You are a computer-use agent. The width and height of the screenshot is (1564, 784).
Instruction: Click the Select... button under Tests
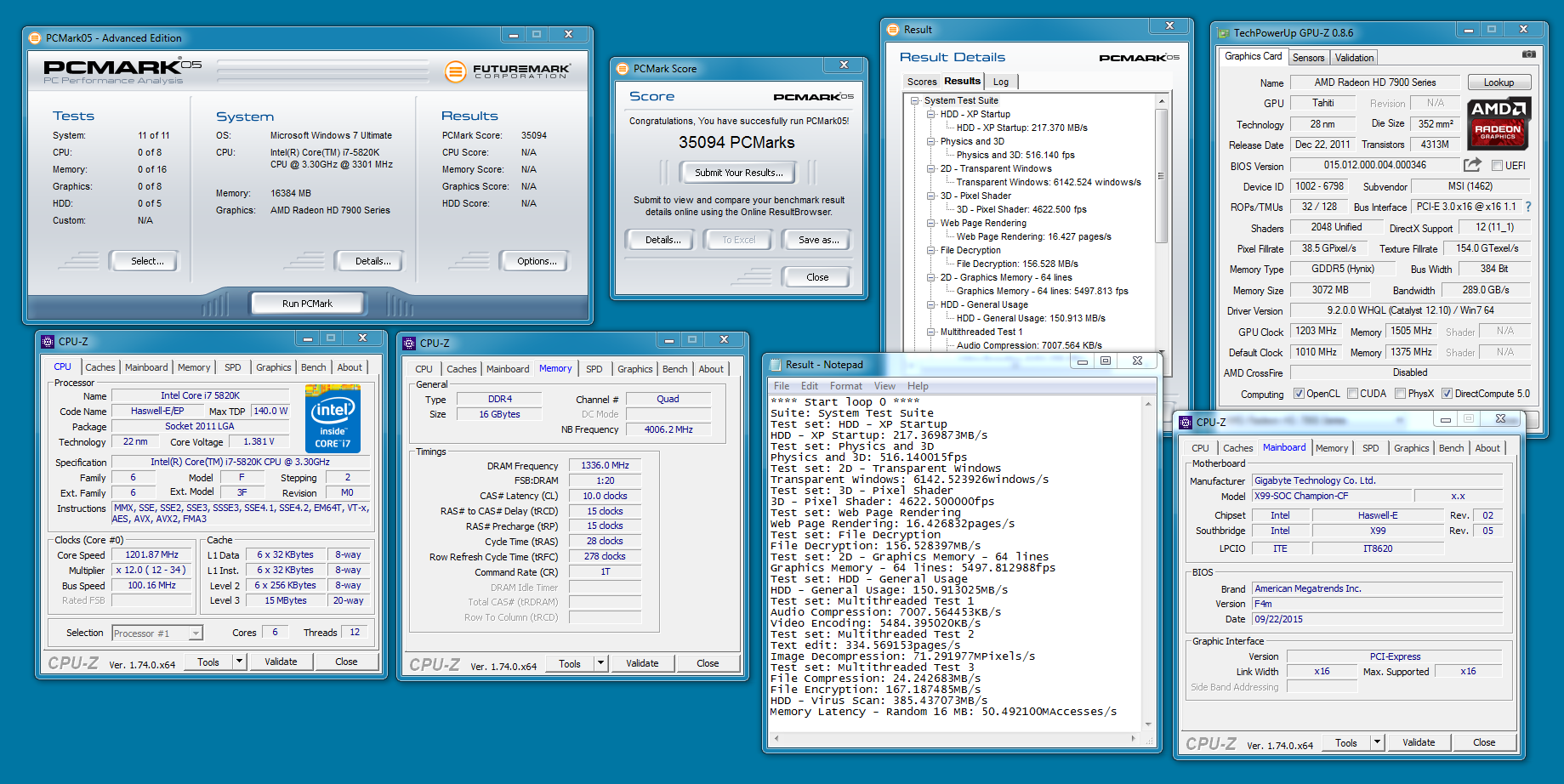147,261
